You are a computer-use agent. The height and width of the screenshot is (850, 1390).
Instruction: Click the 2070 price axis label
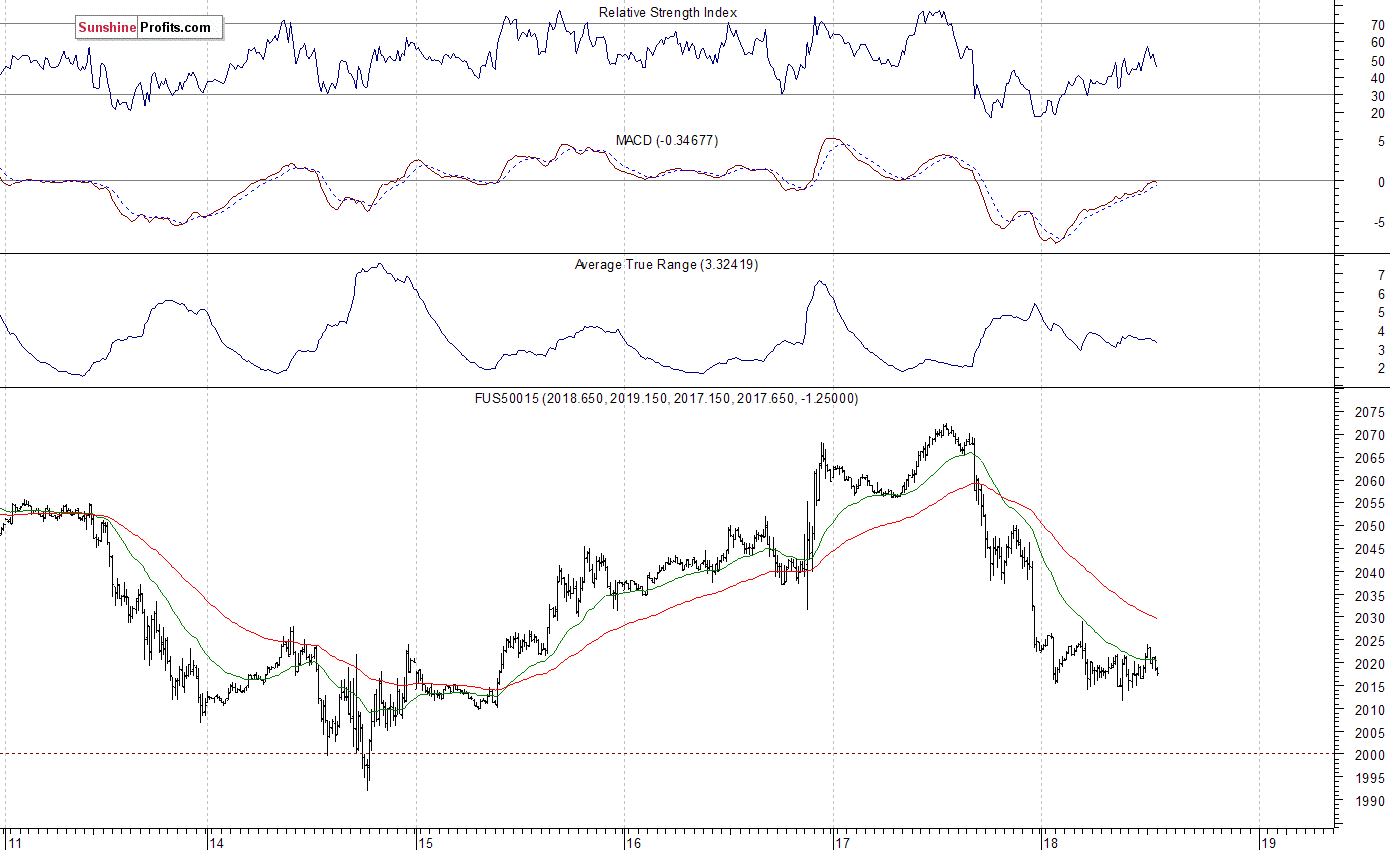(x=1372, y=436)
